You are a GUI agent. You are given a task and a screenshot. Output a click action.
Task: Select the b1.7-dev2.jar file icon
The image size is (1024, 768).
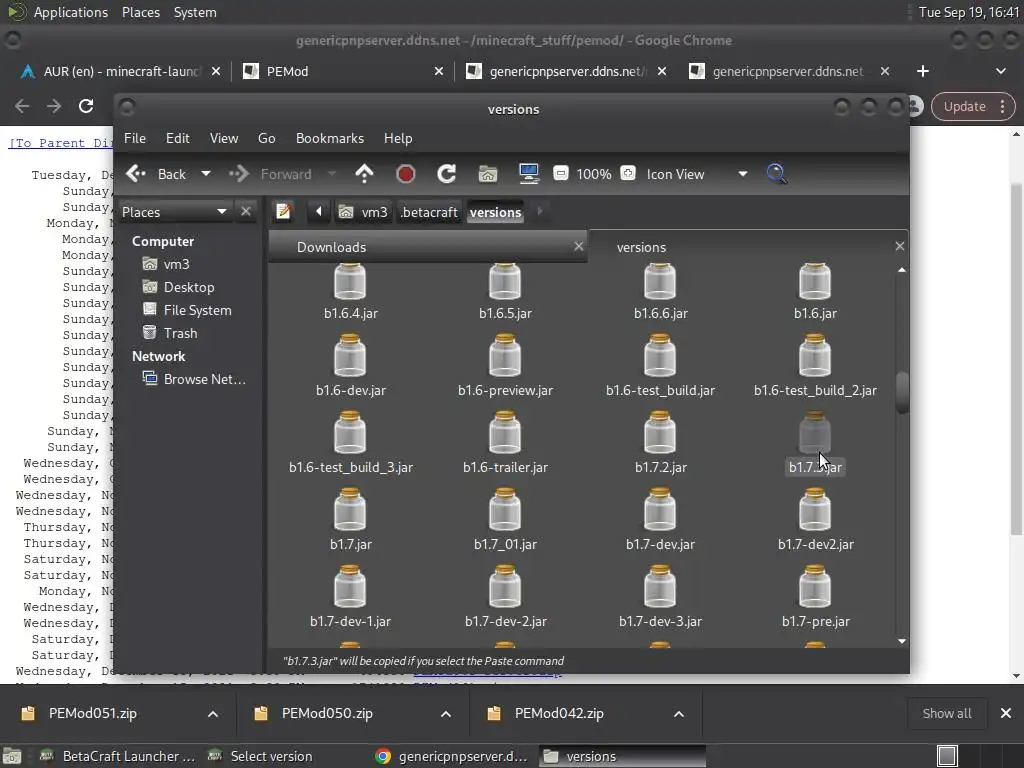[815, 511]
